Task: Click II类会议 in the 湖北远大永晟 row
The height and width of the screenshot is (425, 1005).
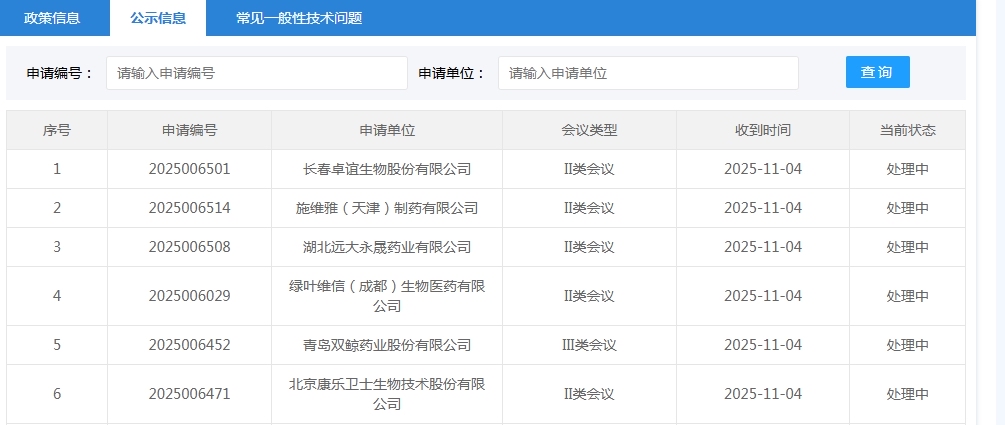Action: (590, 247)
